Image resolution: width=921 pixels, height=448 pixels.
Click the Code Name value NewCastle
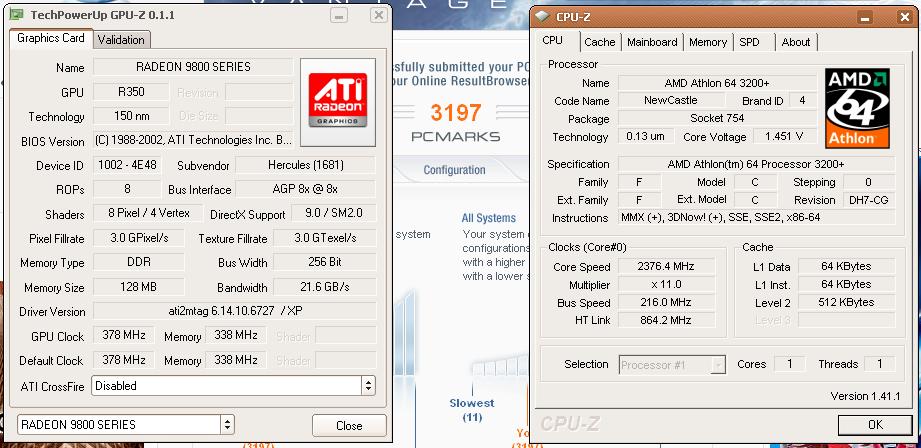click(671, 100)
